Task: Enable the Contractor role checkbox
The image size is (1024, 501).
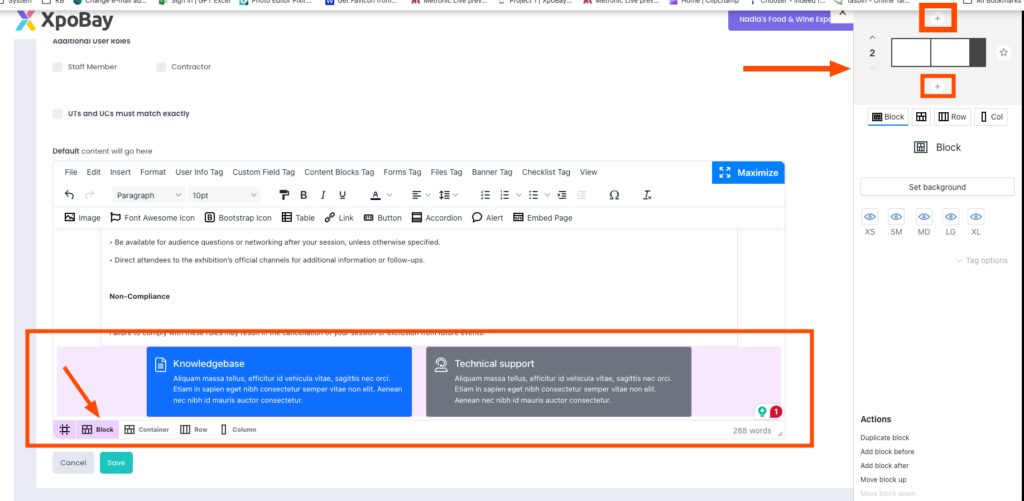Action: pos(161,67)
